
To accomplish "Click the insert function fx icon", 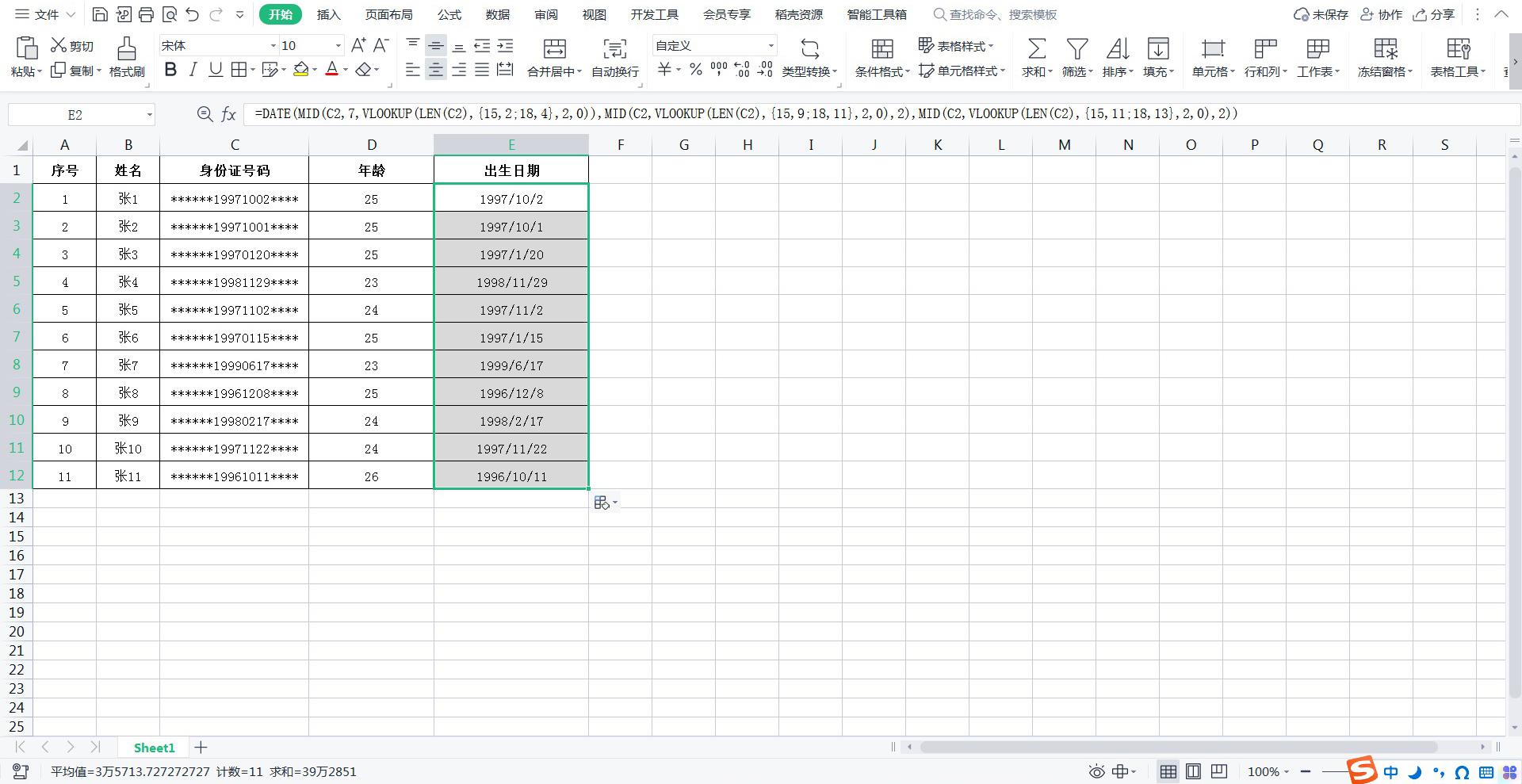I will [x=228, y=115].
